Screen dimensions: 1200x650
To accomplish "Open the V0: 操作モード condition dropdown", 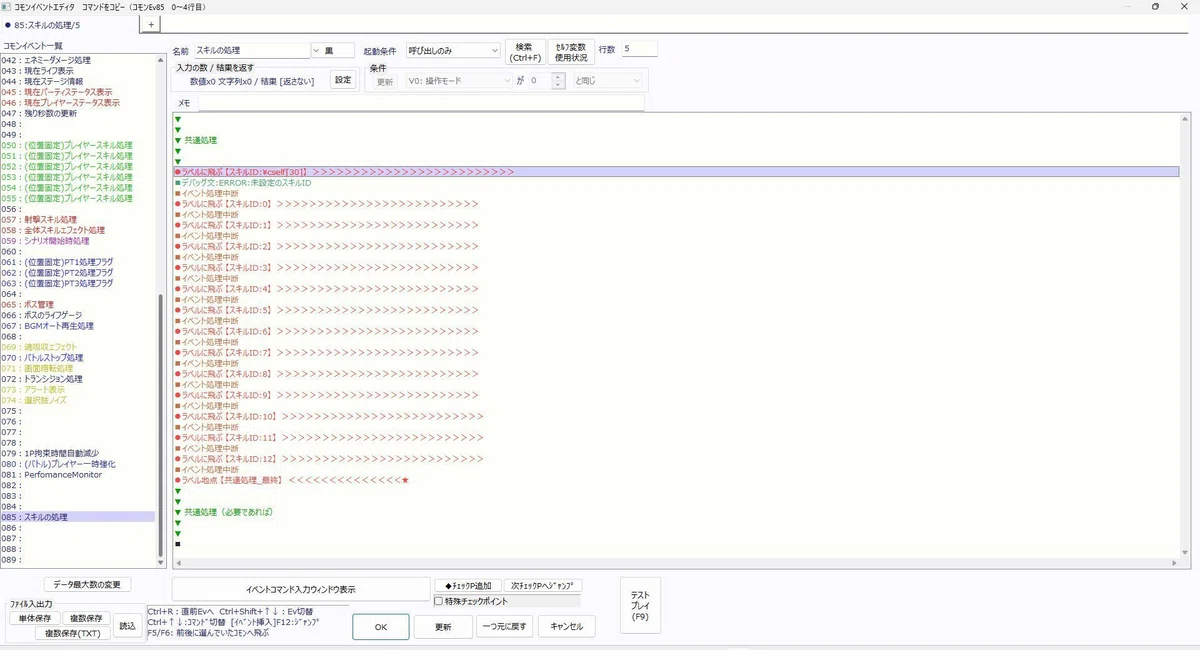I will pyautogui.click(x=458, y=81).
